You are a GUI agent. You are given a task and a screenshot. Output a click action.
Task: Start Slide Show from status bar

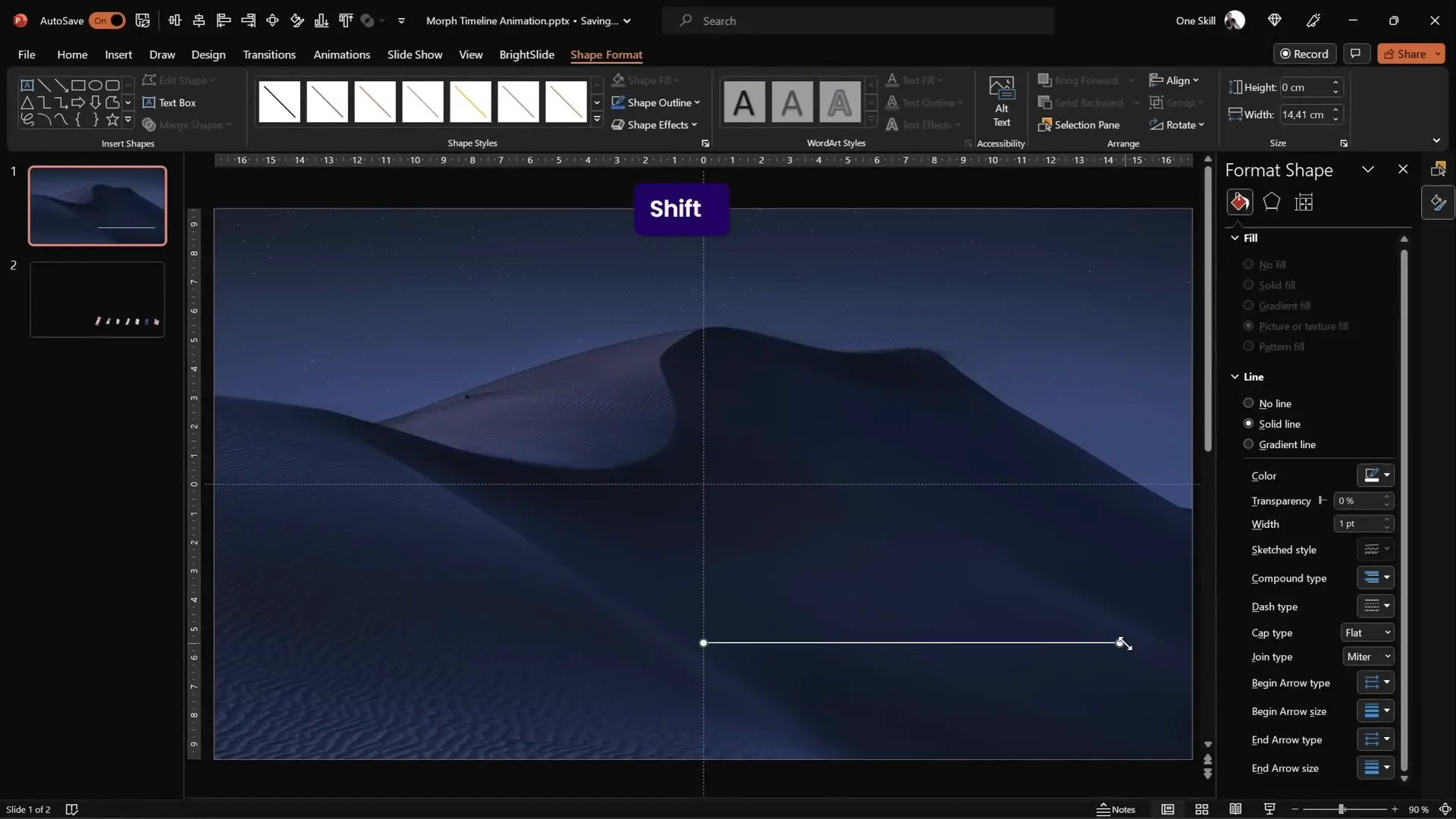pyautogui.click(x=1269, y=809)
